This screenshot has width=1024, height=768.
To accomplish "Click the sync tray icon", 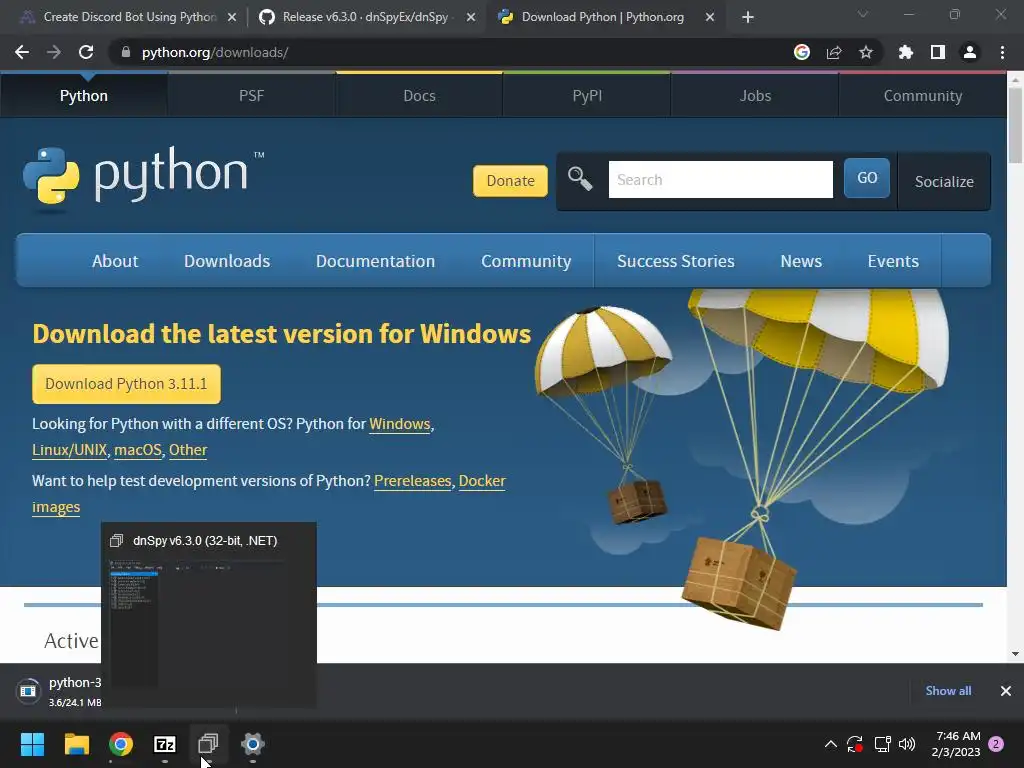I will pyautogui.click(x=855, y=744).
